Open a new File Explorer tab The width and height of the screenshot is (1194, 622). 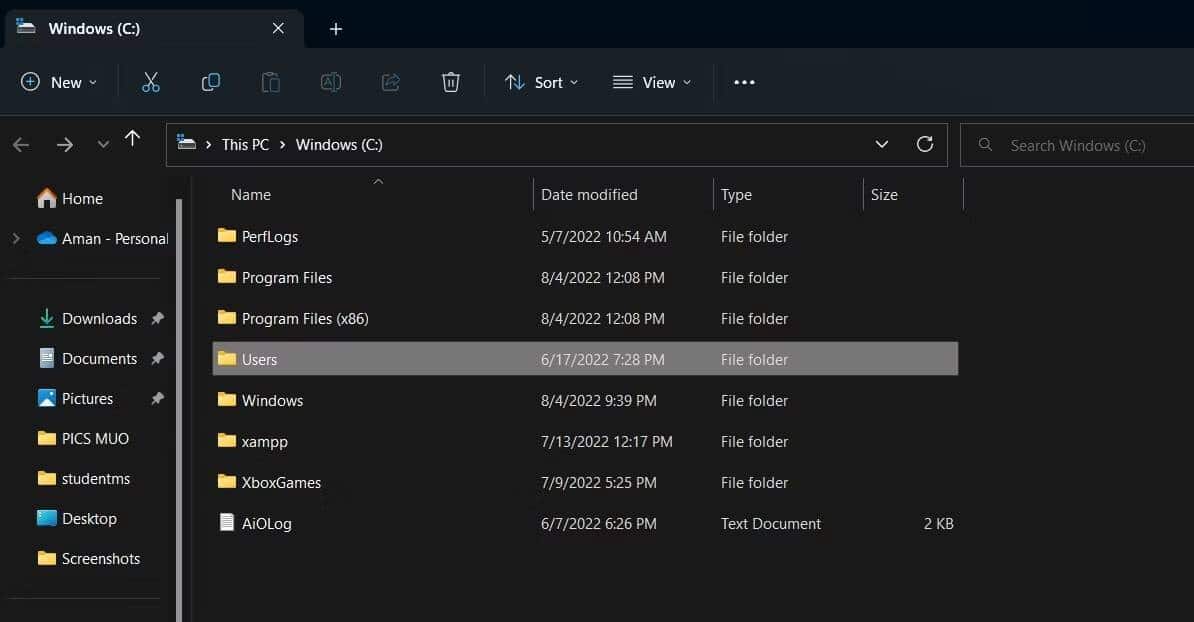pos(335,29)
